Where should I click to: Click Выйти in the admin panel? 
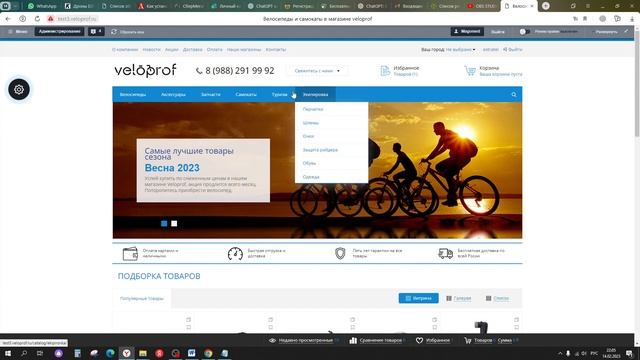[x=498, y=31]
